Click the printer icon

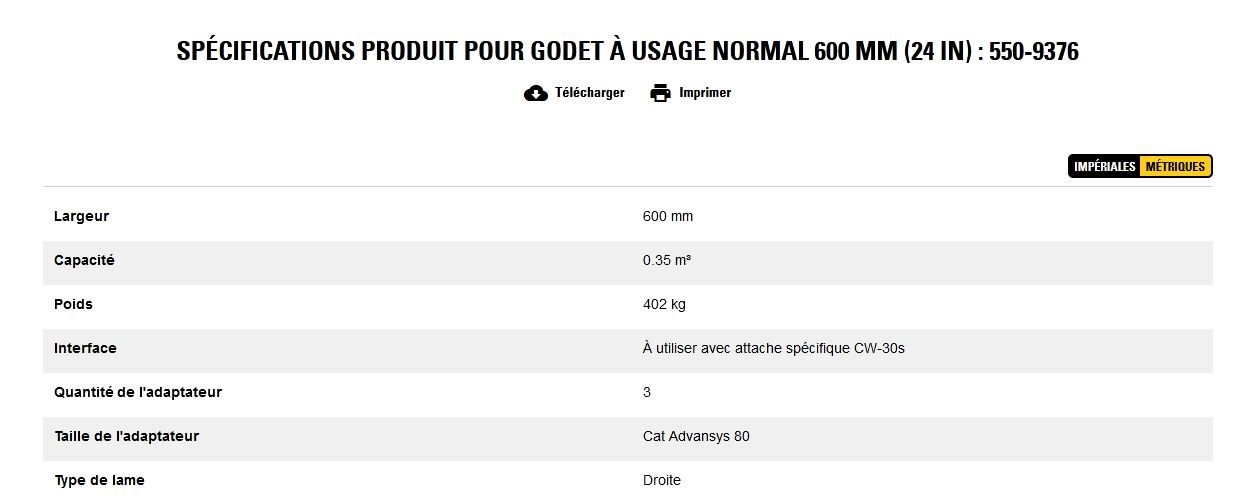tap(660, 93)
